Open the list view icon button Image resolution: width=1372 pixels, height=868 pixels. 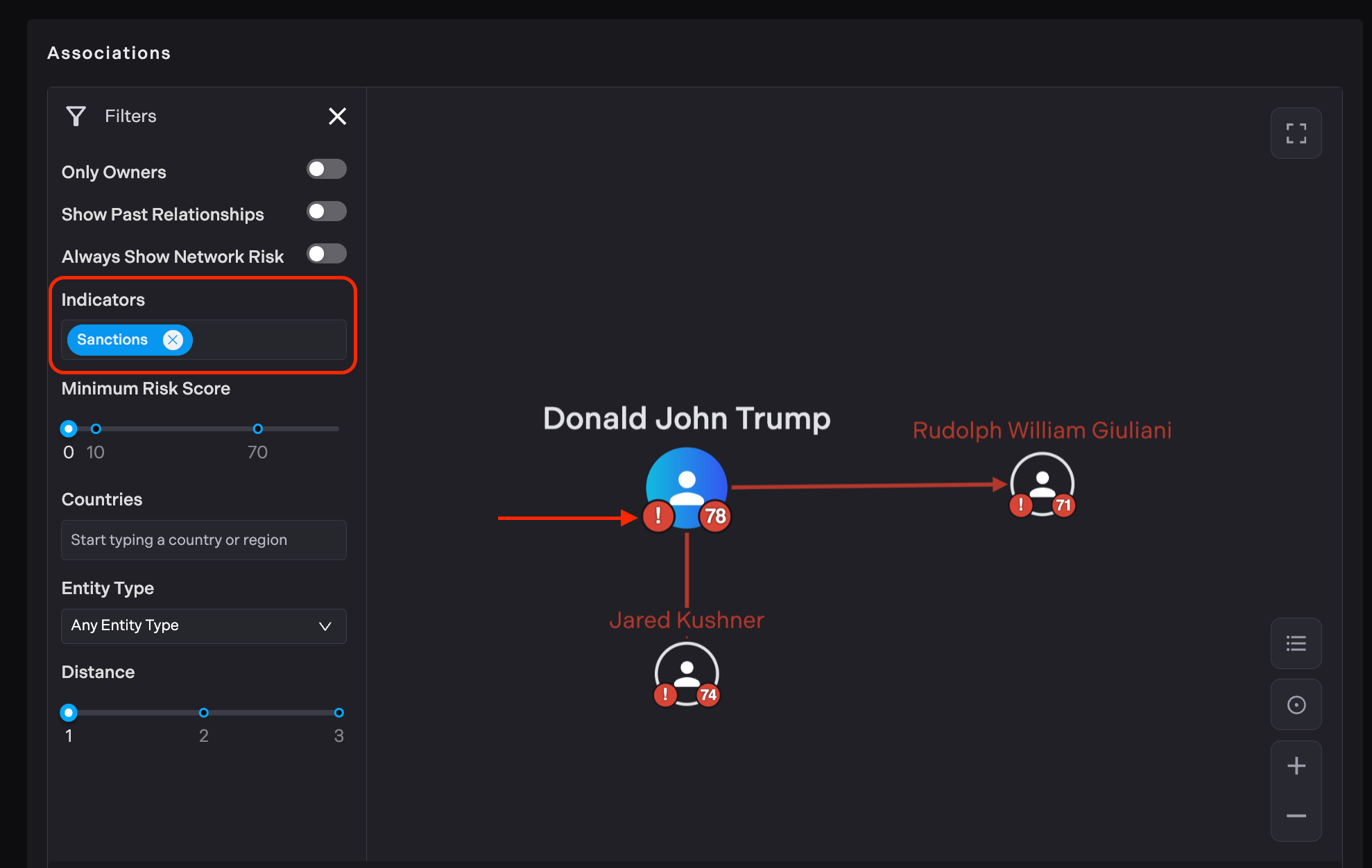click(1296, 643)
